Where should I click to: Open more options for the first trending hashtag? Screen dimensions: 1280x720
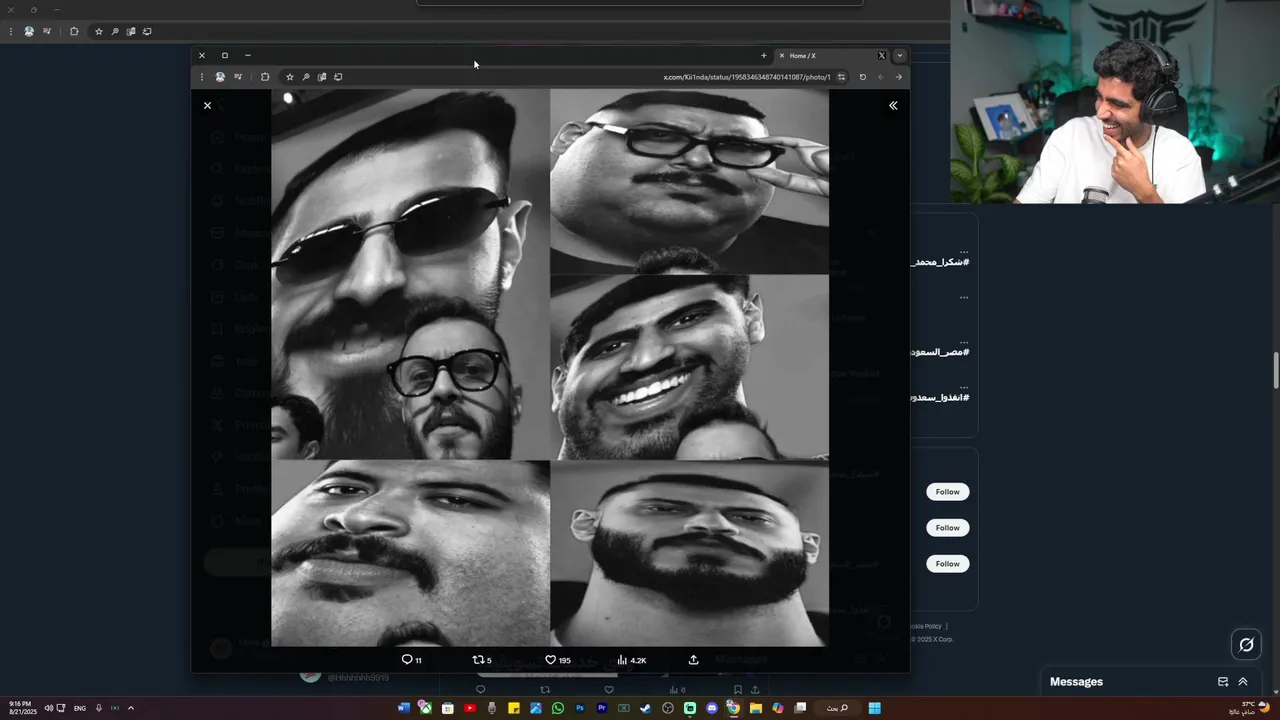pos(964,251)
